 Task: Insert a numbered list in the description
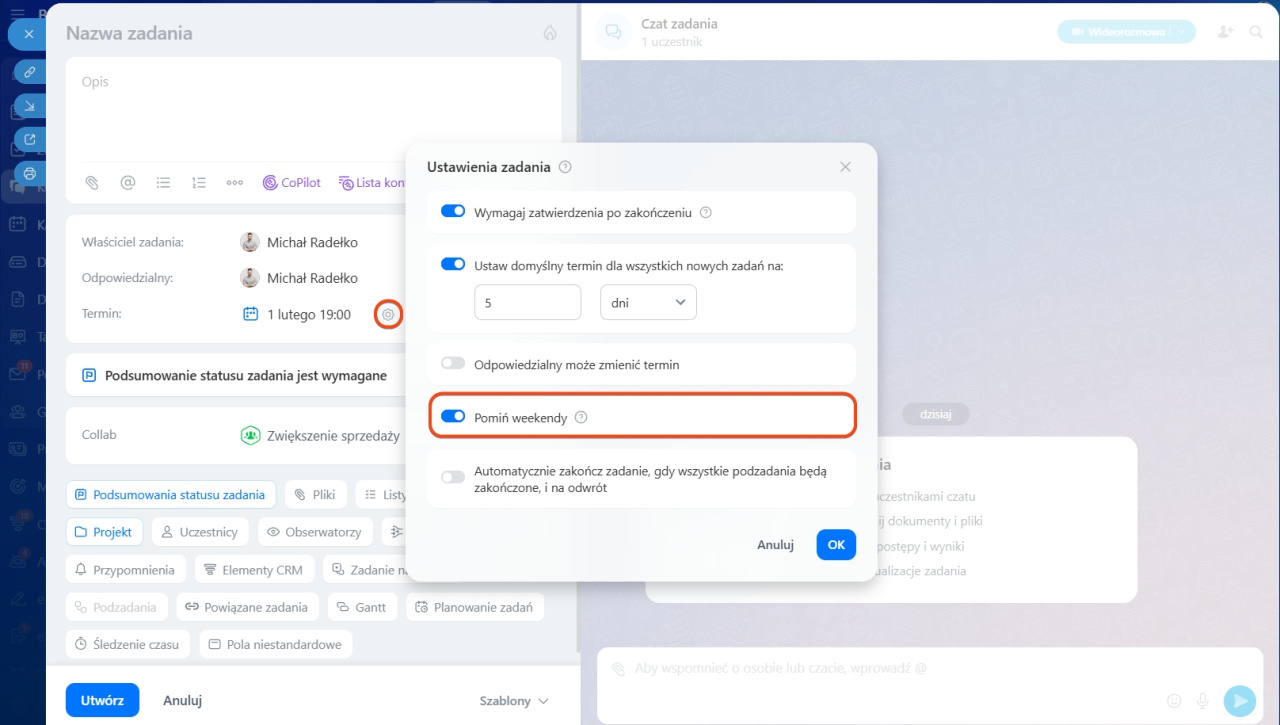[199, 183]
